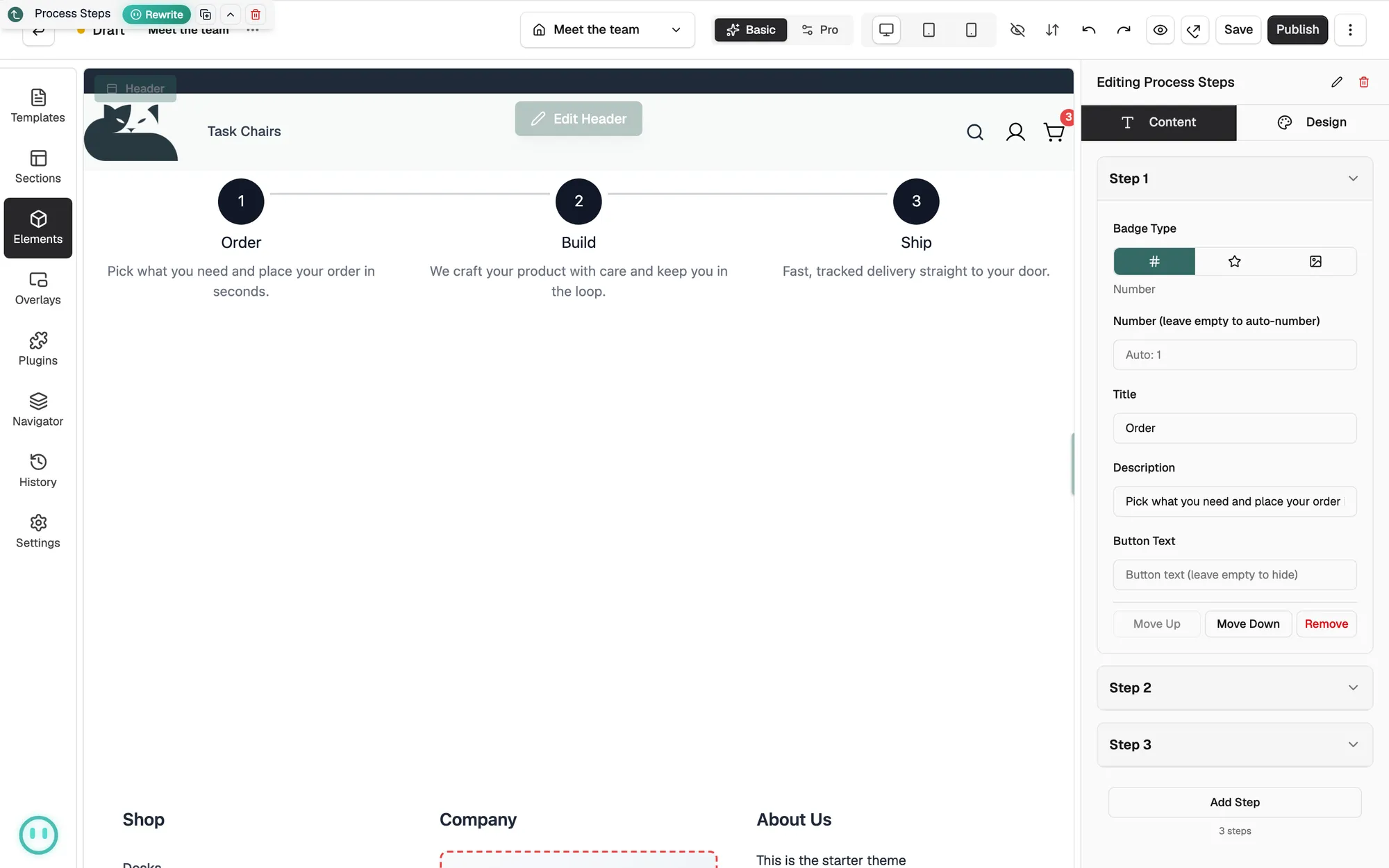Click the undo arrow in toolbar
Image resolution: width=1389 pixels, height=868 pixels.
coord(1089,30)
